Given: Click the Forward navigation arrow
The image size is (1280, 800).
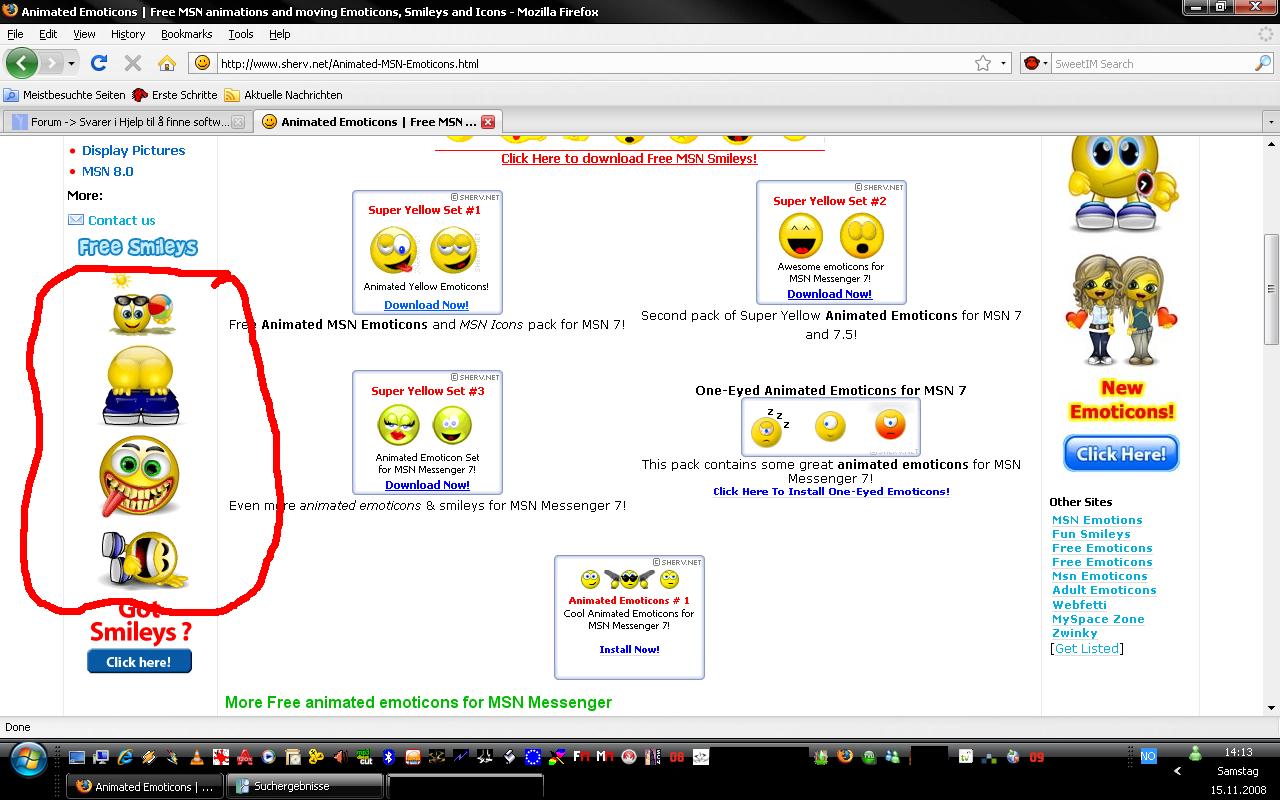Looking at the screenshot, I should point(51,63).
